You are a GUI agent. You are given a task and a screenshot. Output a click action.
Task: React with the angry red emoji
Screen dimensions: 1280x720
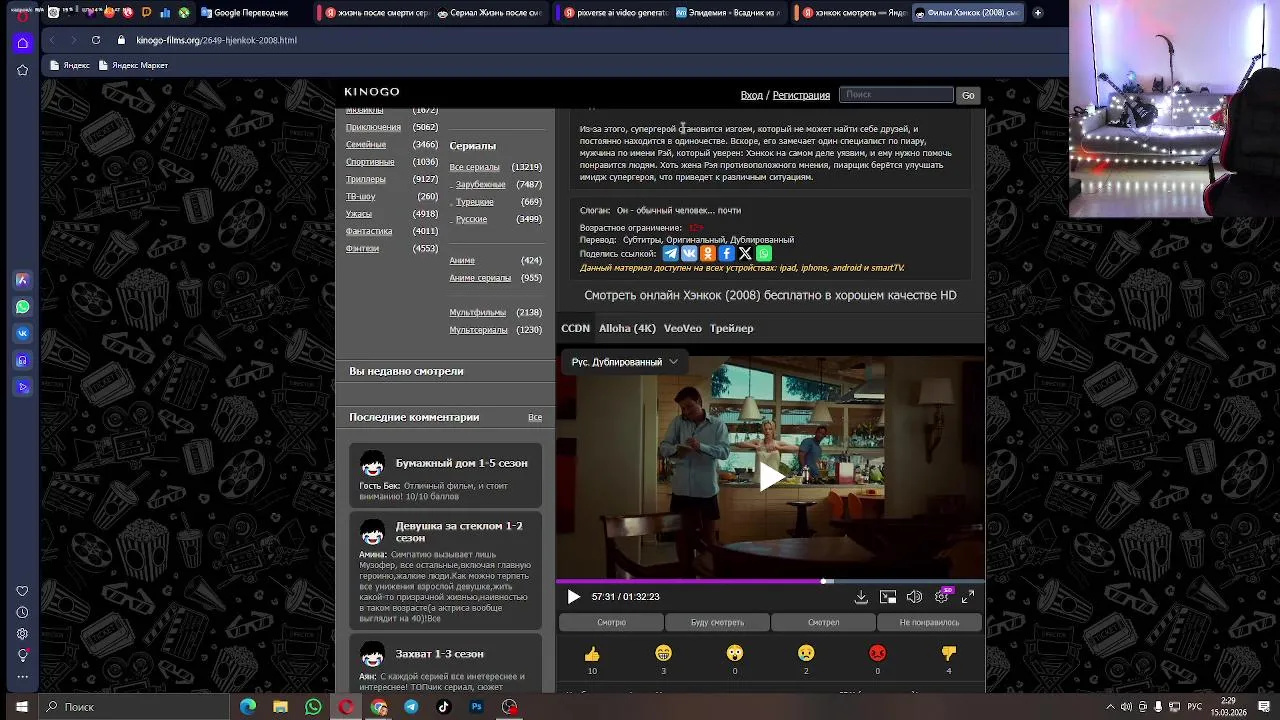877,654
